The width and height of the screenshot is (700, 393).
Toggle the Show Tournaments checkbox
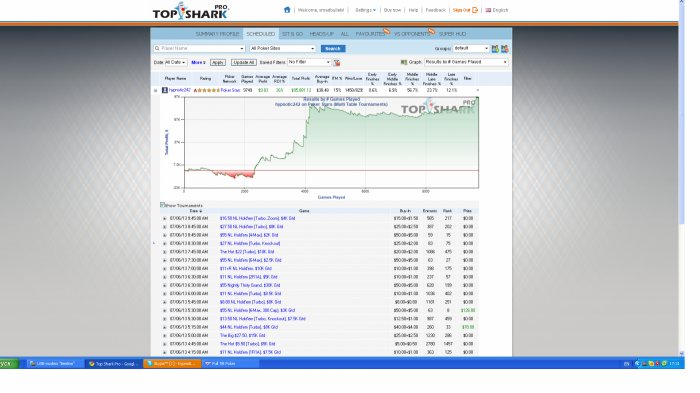click(162, 205)
